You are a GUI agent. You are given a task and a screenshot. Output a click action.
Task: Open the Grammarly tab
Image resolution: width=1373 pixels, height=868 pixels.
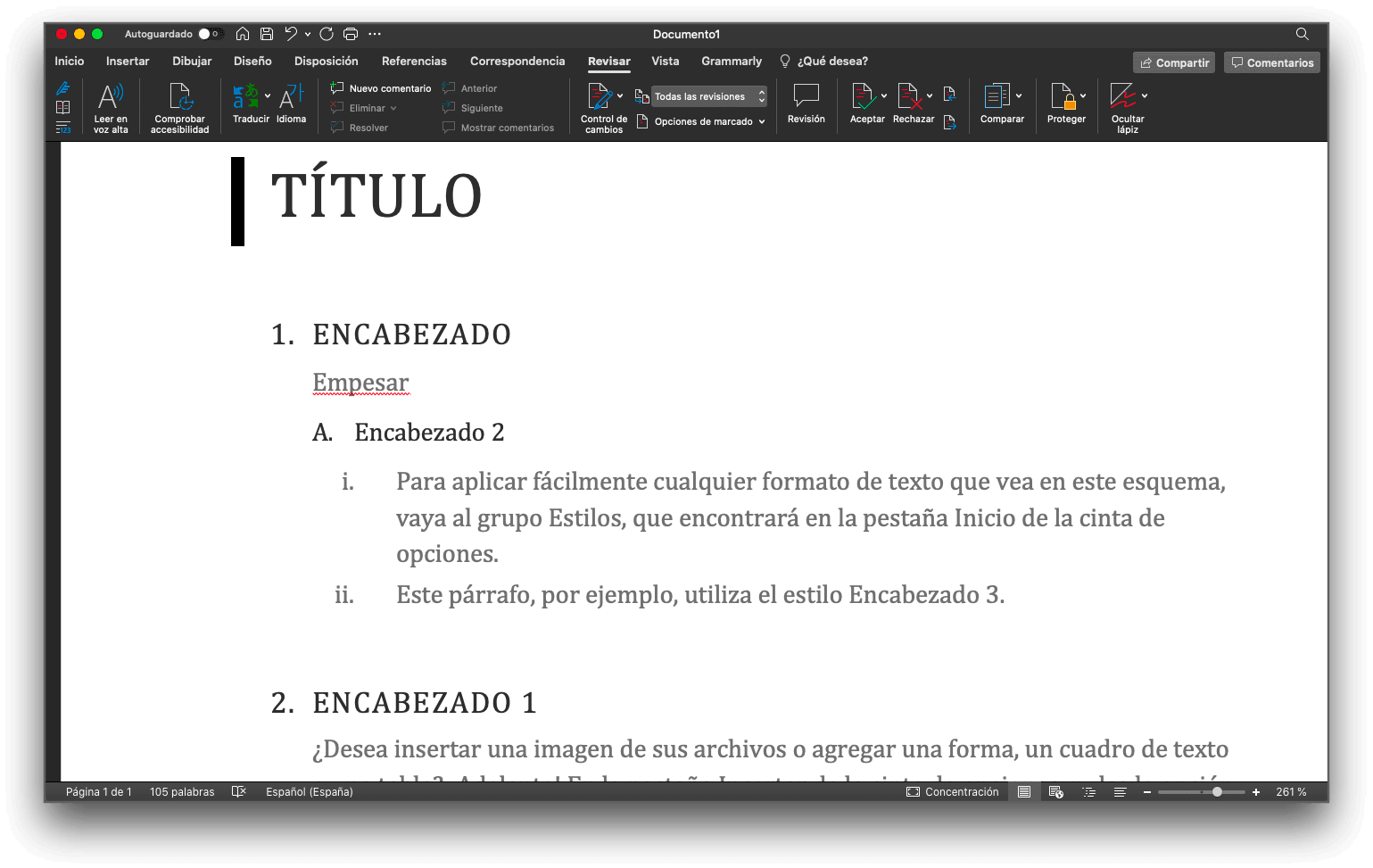732,61
